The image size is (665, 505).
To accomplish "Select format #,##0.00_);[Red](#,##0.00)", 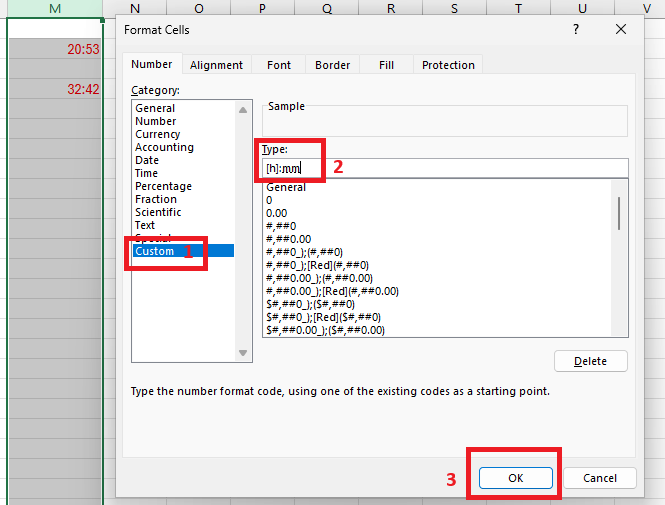I will coord(437,291).
